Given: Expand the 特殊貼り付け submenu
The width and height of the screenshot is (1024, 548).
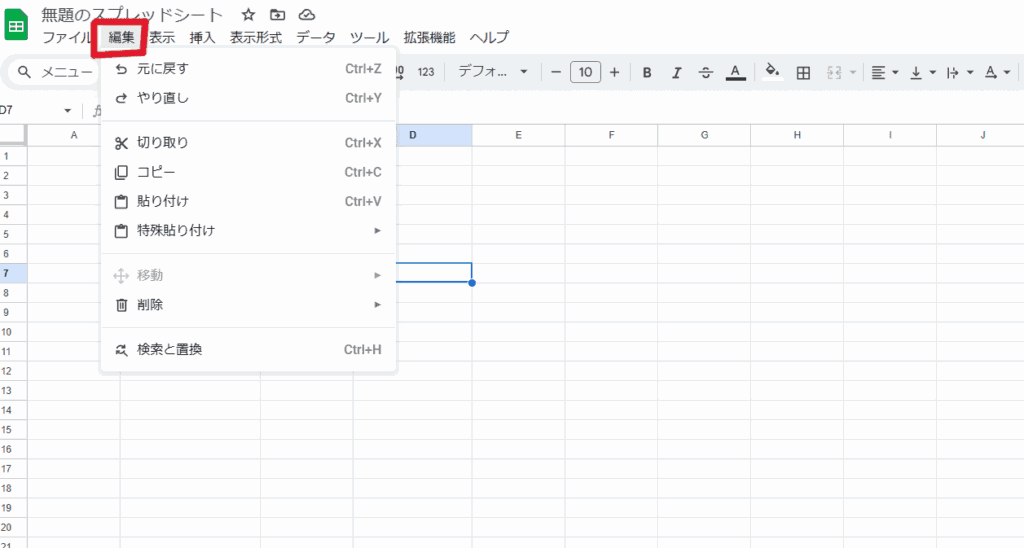Looking at the screenshot, I should 249,231.
